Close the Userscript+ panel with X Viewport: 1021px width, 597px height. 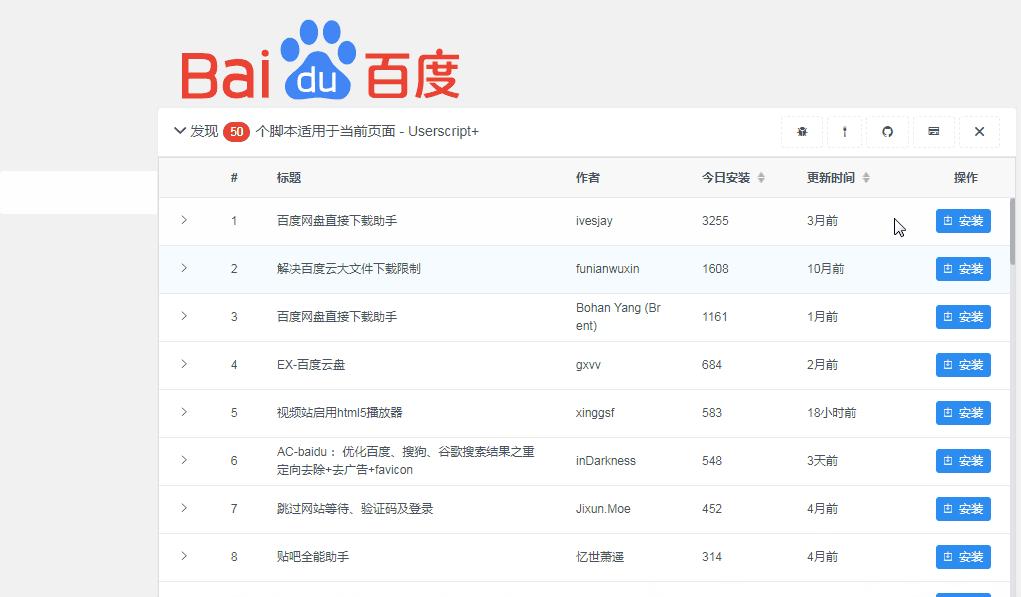tap(979, 132)
